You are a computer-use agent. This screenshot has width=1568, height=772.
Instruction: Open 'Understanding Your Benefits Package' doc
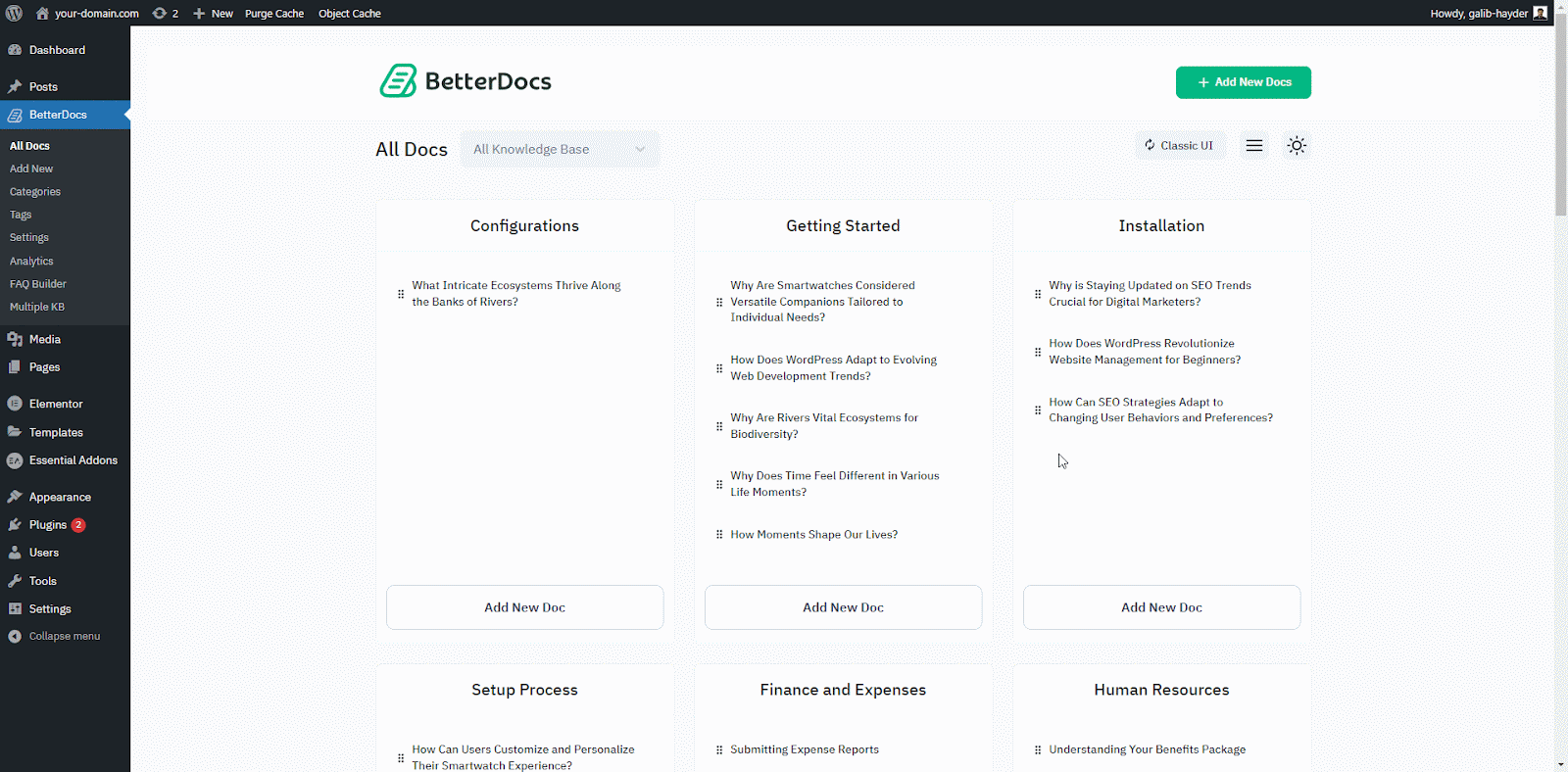tap(1147, 749)
